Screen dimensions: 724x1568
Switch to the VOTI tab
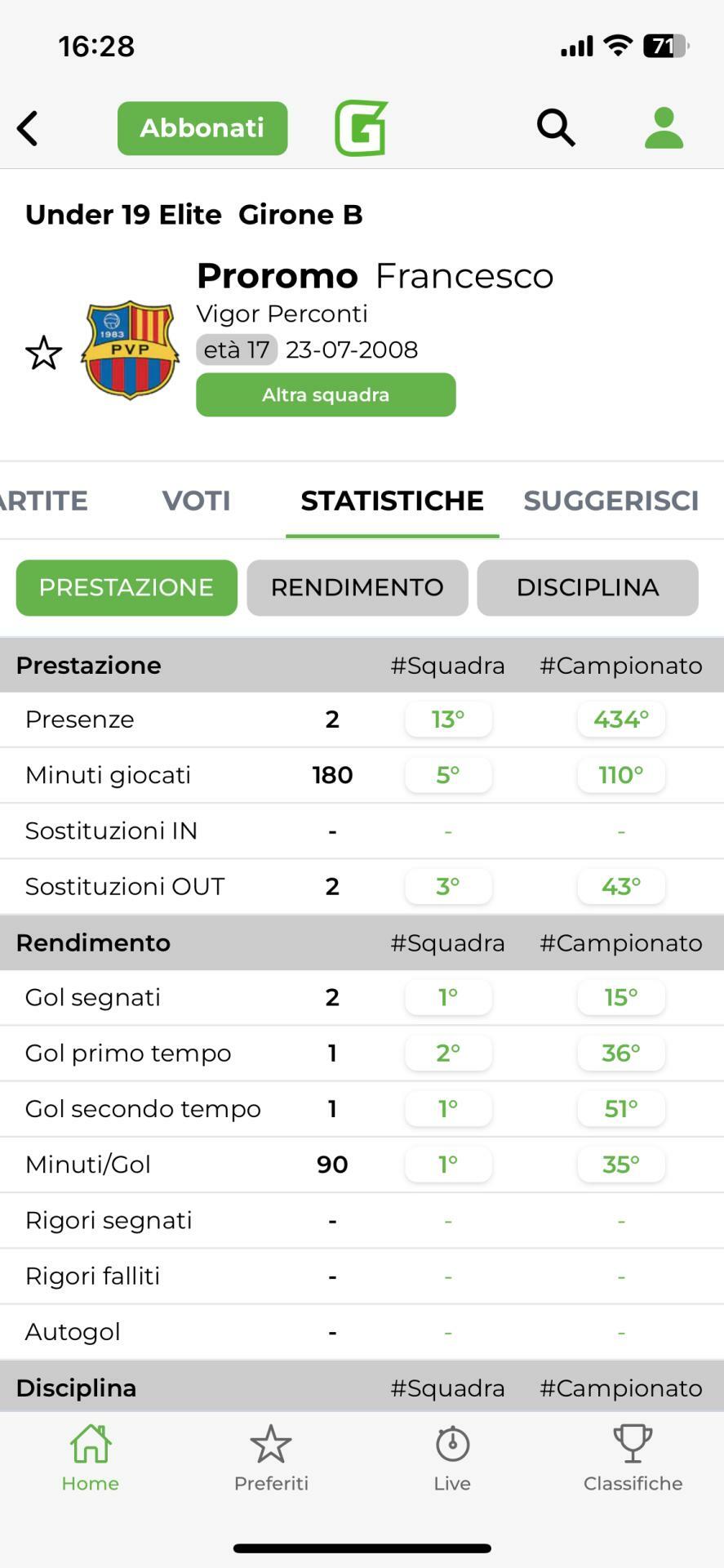point(196,501)
